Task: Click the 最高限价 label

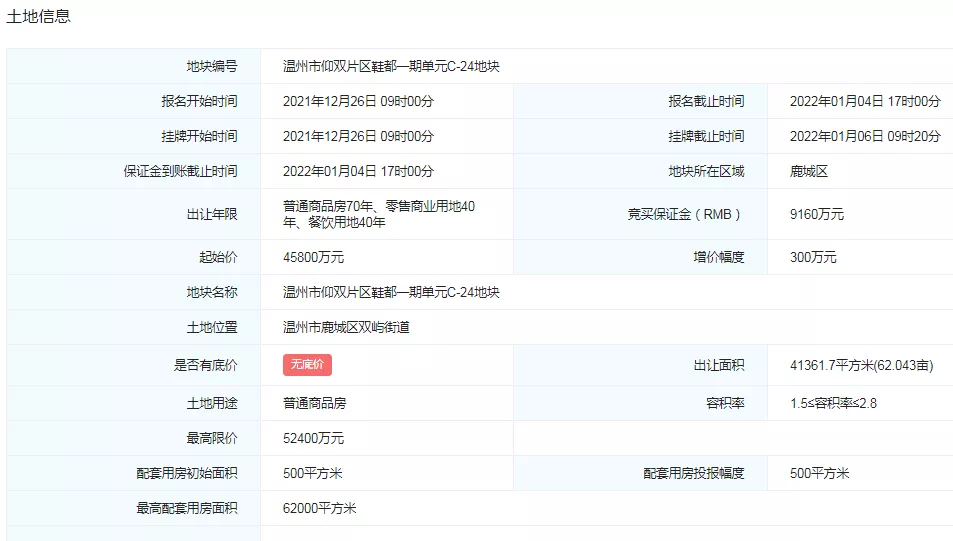Action: point(212,438)
